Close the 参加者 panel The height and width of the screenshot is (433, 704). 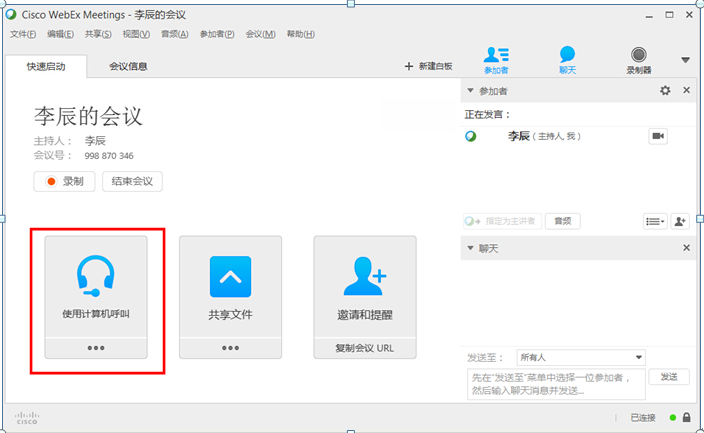(x=686, y=90)
